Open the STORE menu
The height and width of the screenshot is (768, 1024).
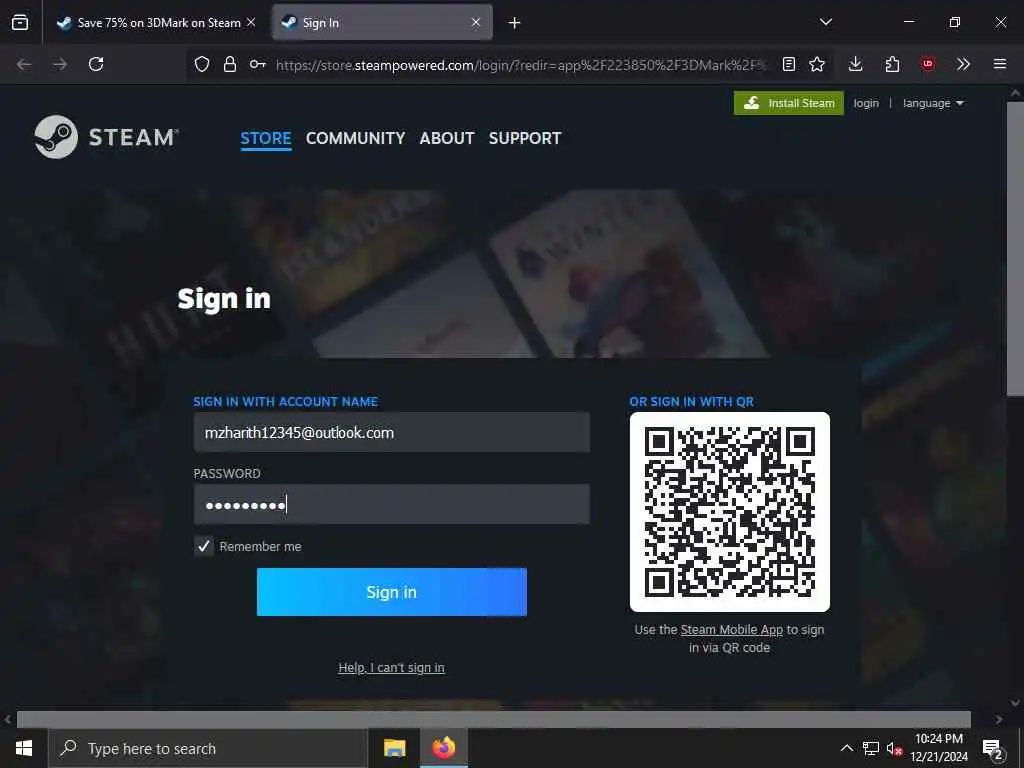pos(266,138)
